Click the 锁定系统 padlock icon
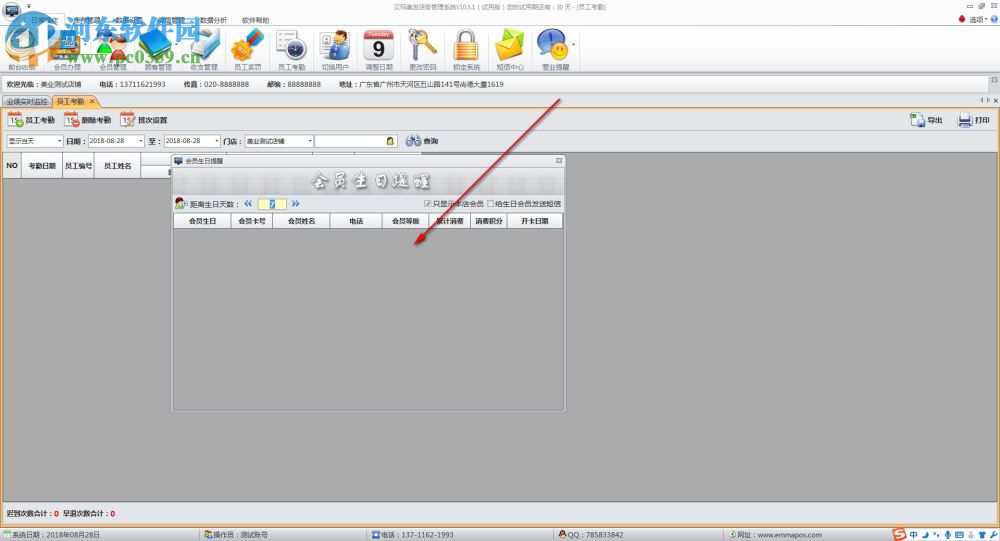 pyautogui.click(x=466, y=49)
